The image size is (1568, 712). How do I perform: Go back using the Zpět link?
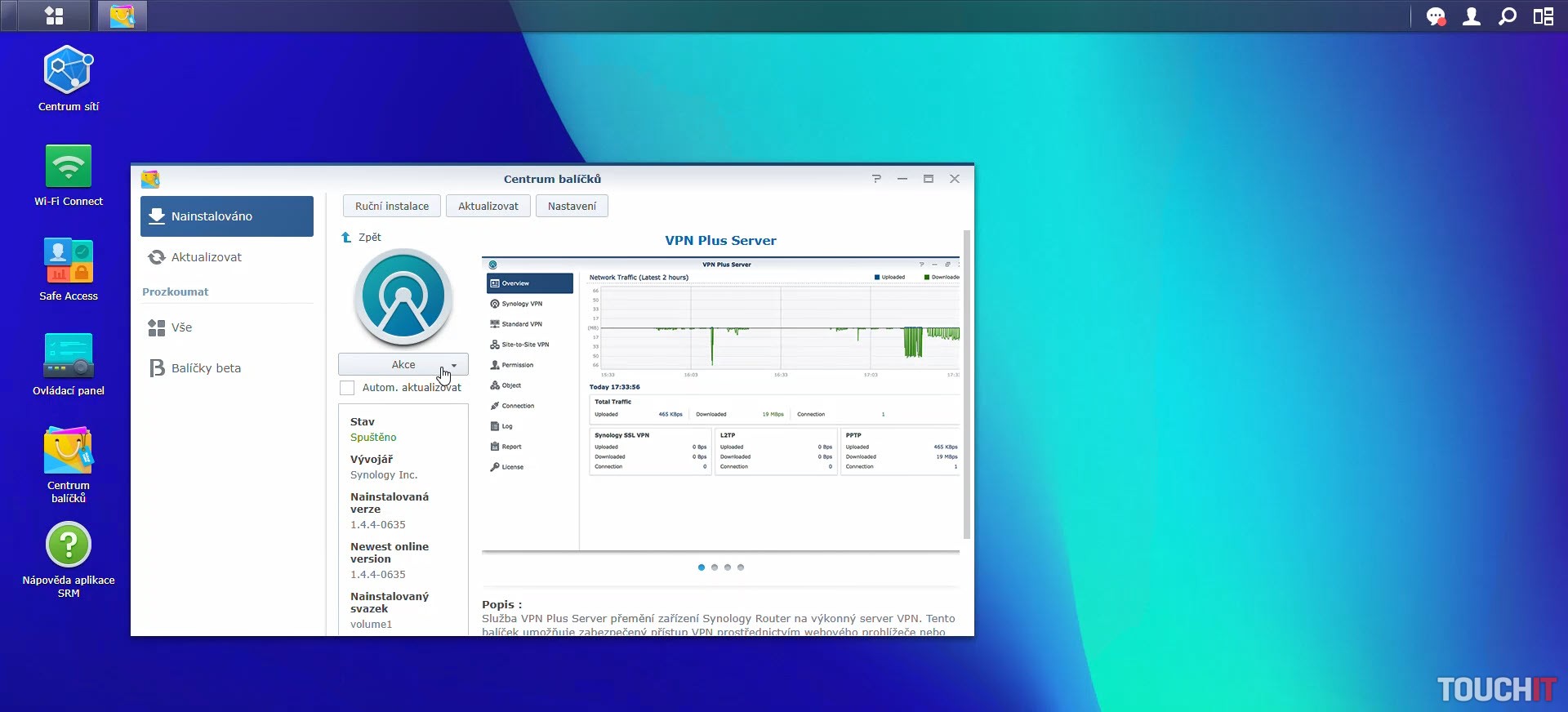362,238
